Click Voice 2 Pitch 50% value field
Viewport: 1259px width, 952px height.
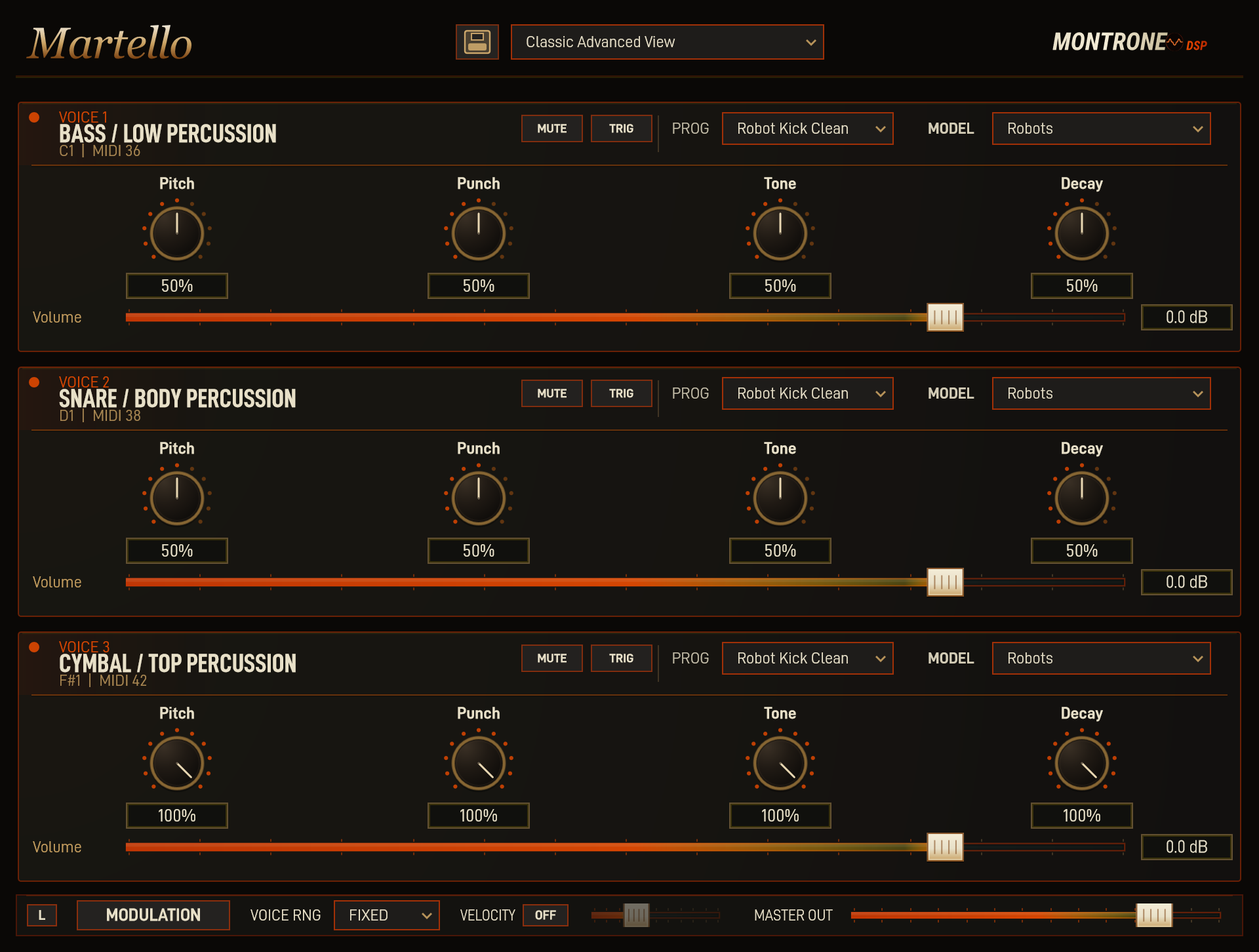(x=177, y=551)
